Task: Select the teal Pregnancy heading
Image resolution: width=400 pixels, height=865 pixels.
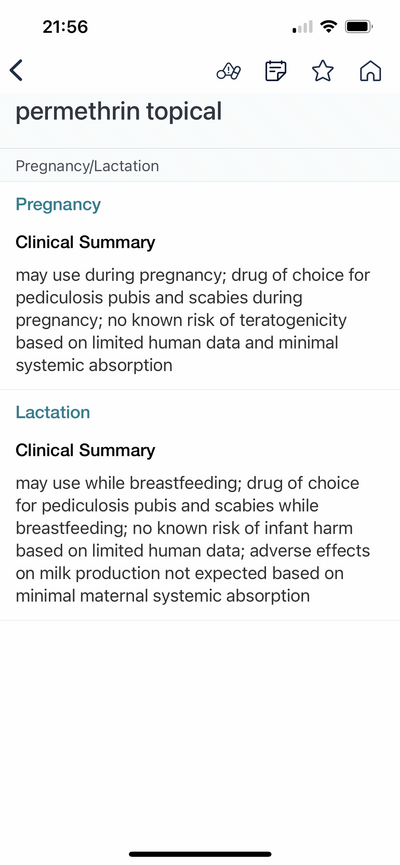Action: point(58,205)
